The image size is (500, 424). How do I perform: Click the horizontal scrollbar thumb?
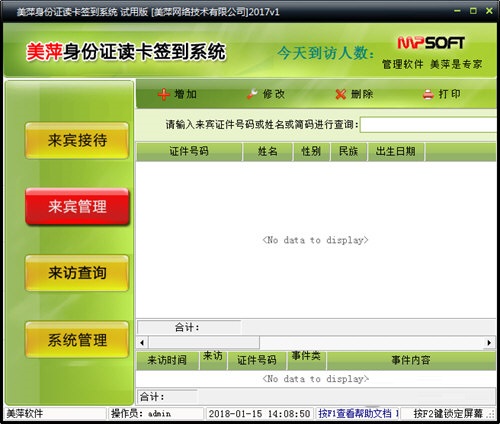204,343
